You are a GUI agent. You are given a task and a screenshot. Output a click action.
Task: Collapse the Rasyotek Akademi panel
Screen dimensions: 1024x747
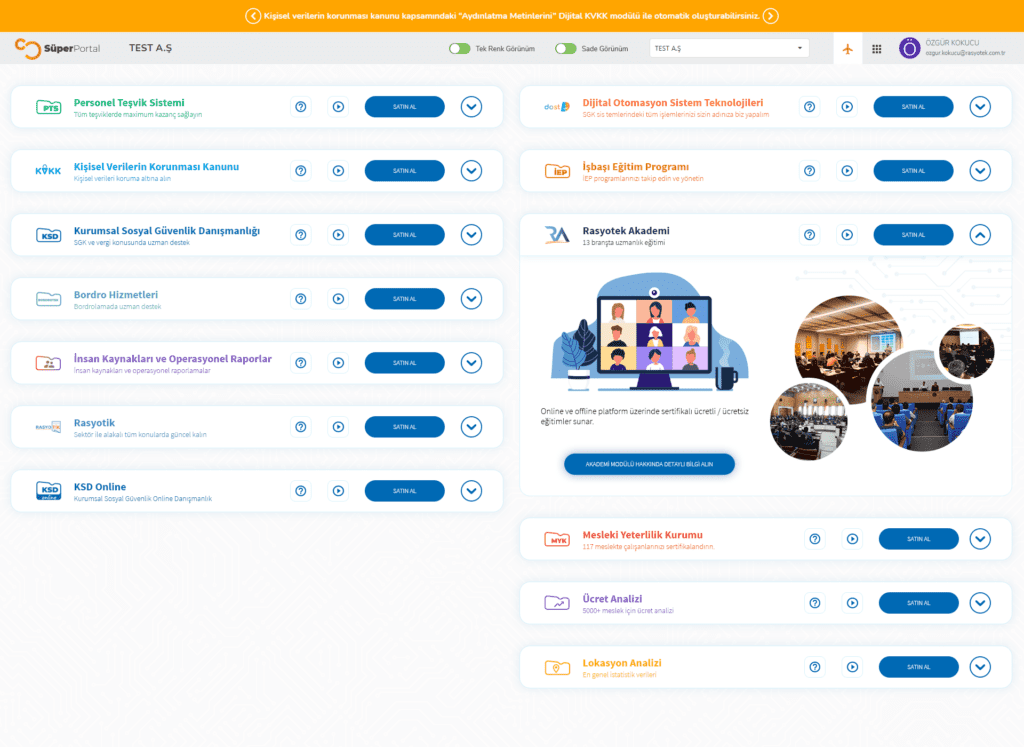980,234
